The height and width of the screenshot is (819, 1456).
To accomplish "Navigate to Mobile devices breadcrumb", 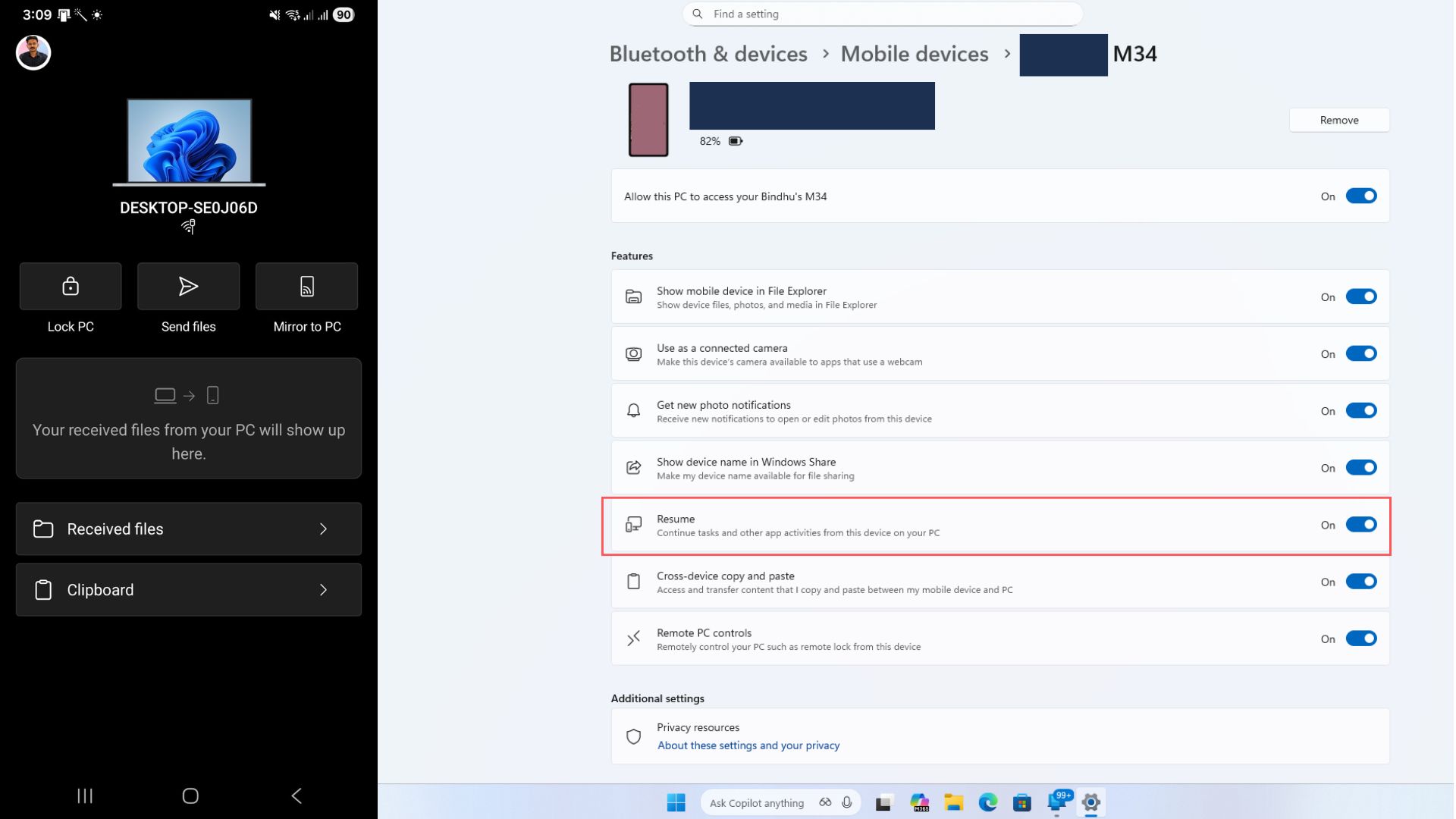I will (914, 54).
